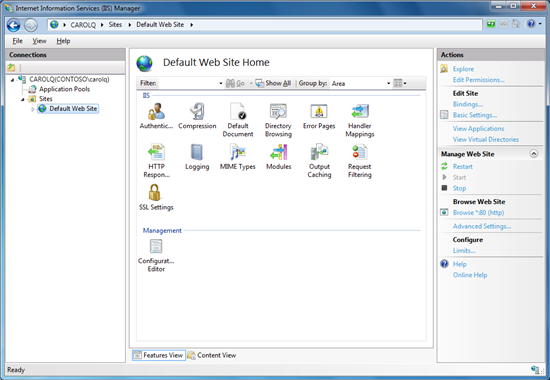
Task: Open the MIME Types feature
Action: pos(238,156)
